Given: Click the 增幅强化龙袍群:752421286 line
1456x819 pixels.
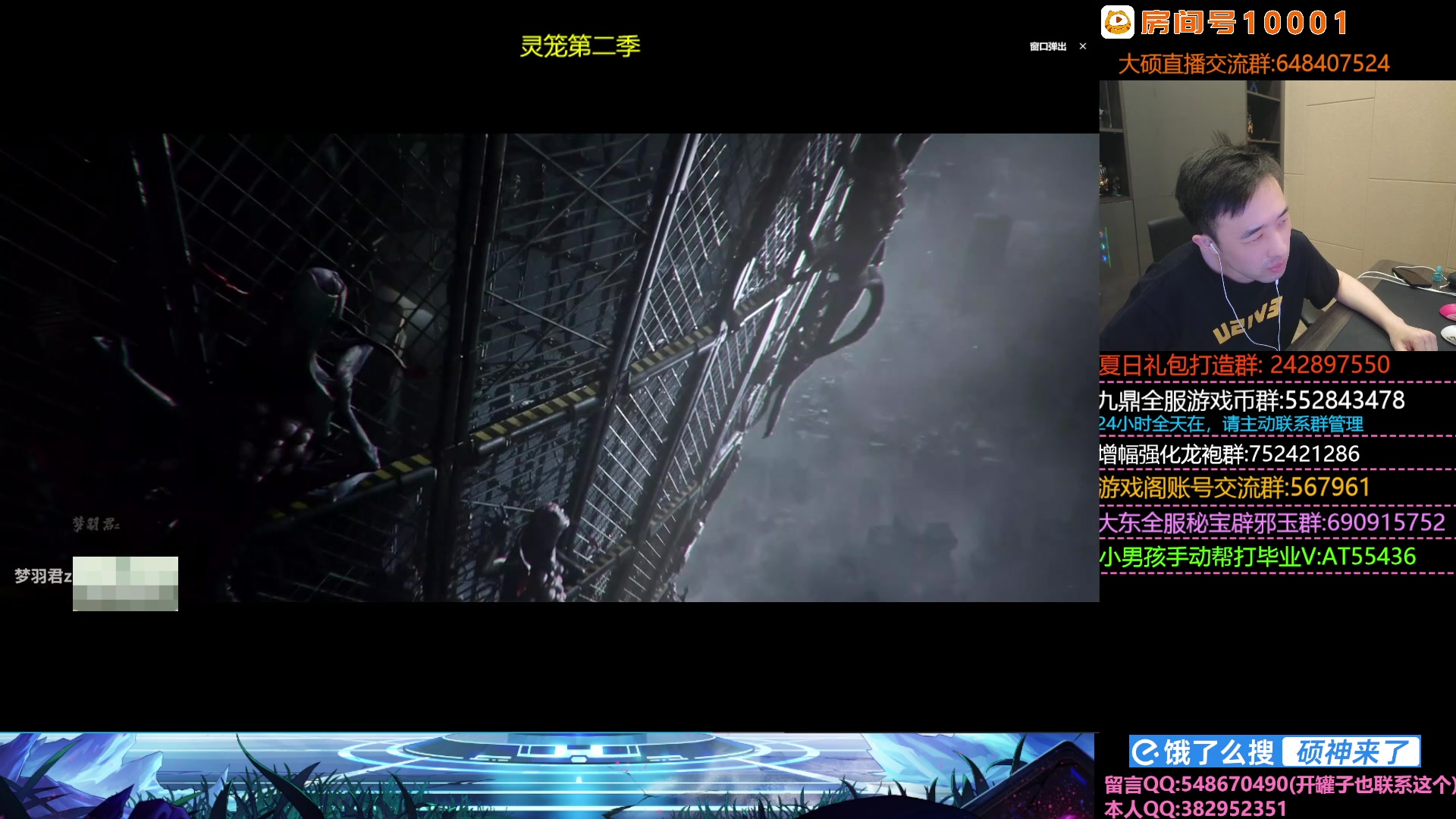Looking at the screenshot, I should coord(1229,454).
